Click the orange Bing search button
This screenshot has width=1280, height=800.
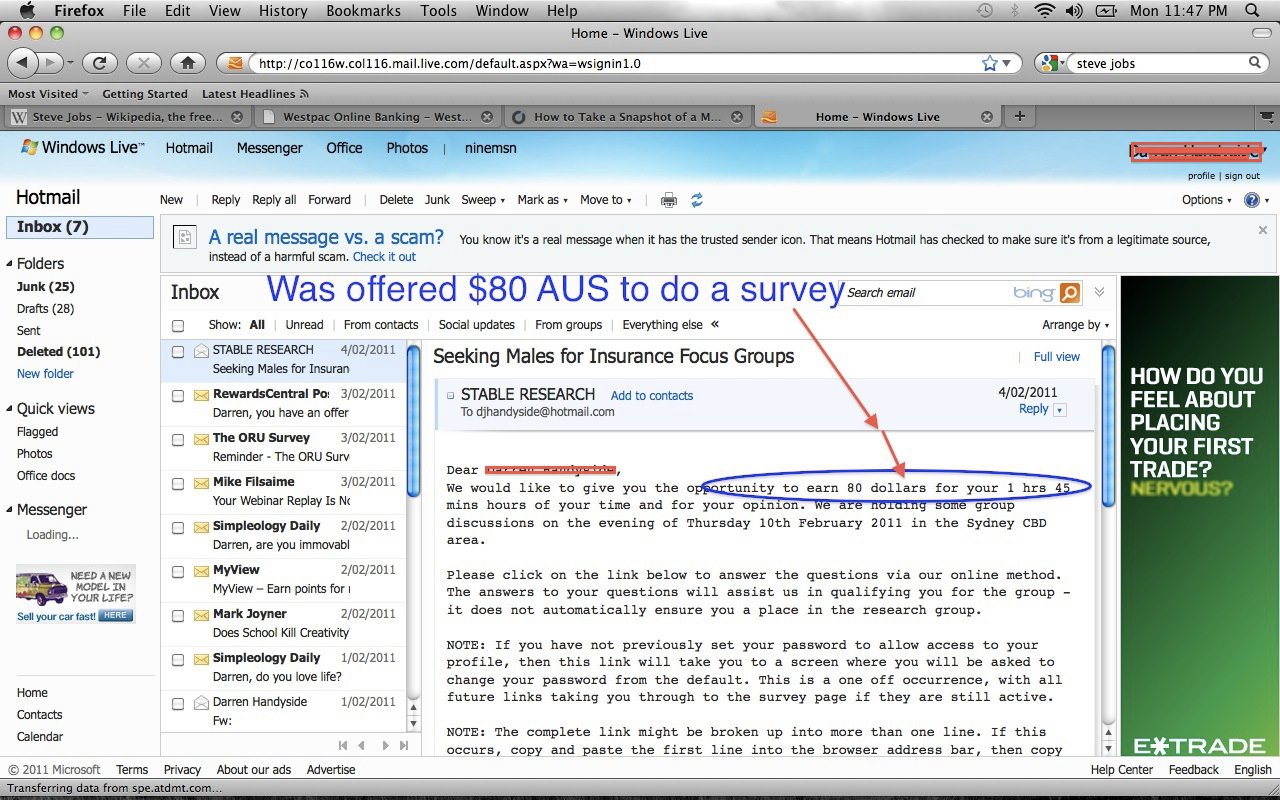coord(1070,293)
